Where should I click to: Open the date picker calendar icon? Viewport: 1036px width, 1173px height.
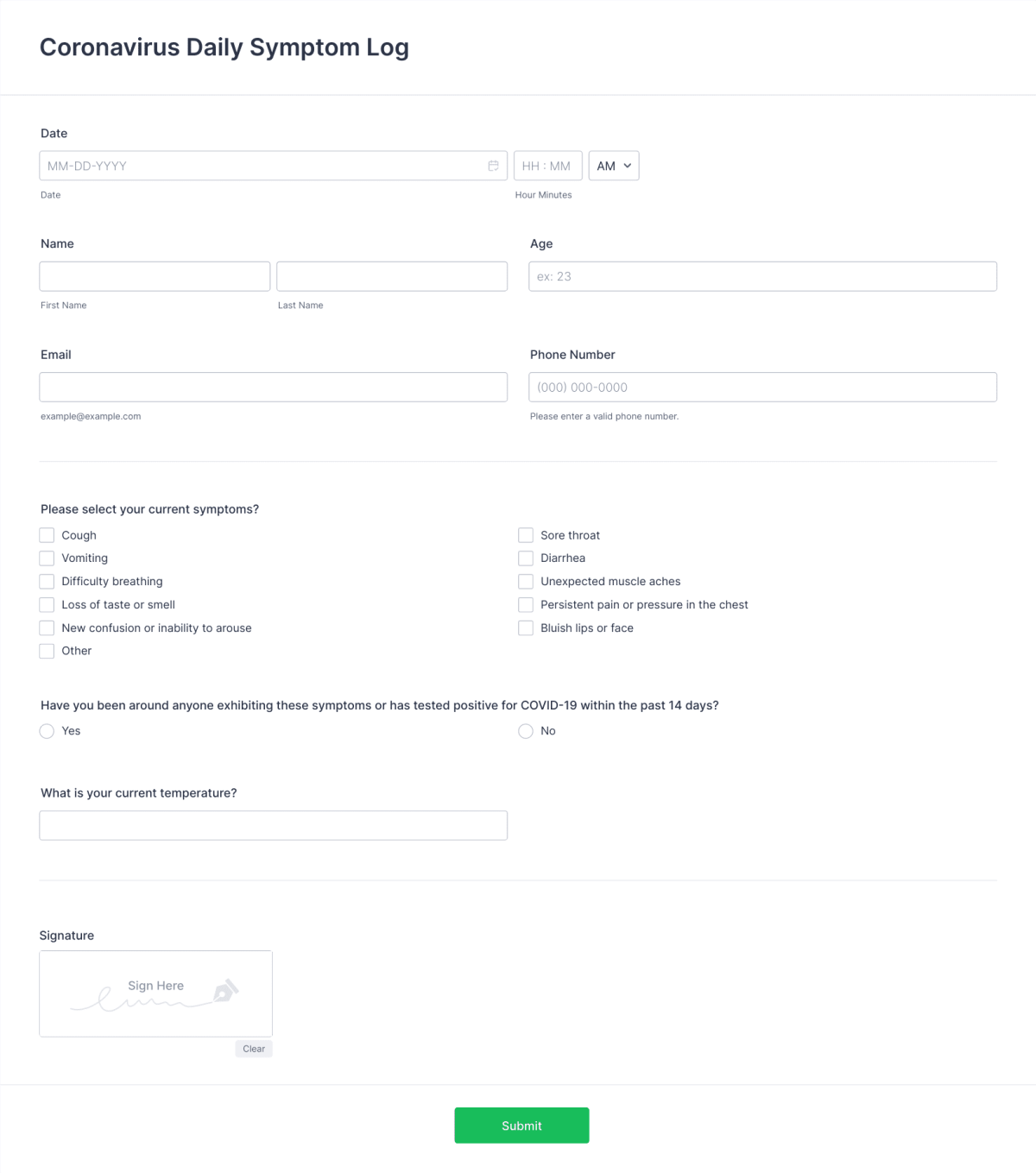tap(494, 165)
